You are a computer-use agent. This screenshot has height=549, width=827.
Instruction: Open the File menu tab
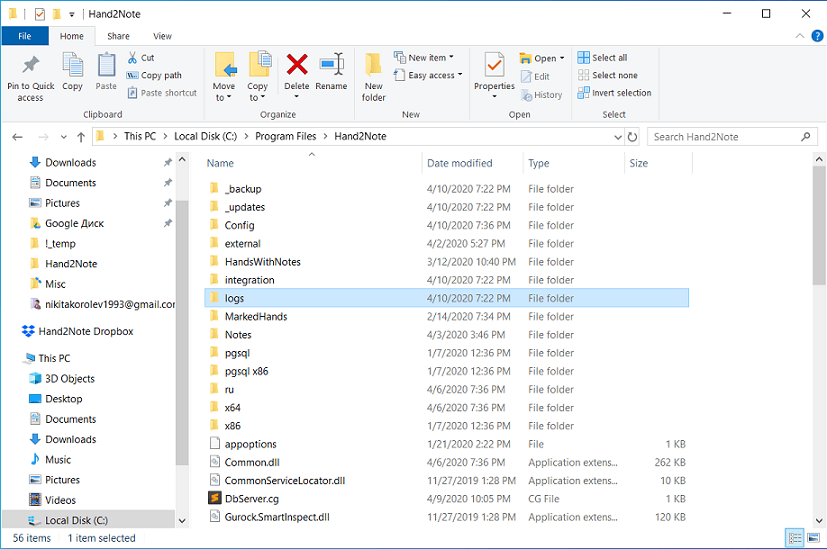tap(25, 36)
